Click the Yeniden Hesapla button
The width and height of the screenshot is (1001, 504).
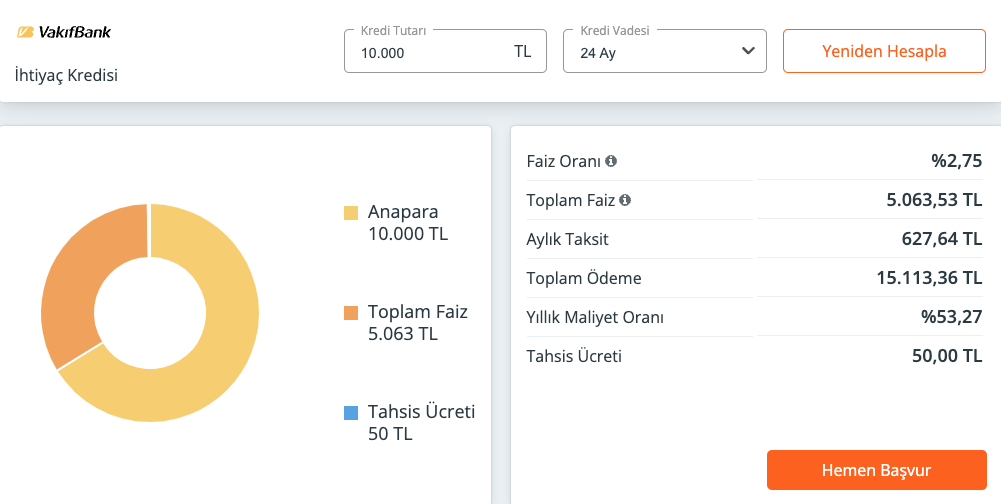[x=884, y=51]
